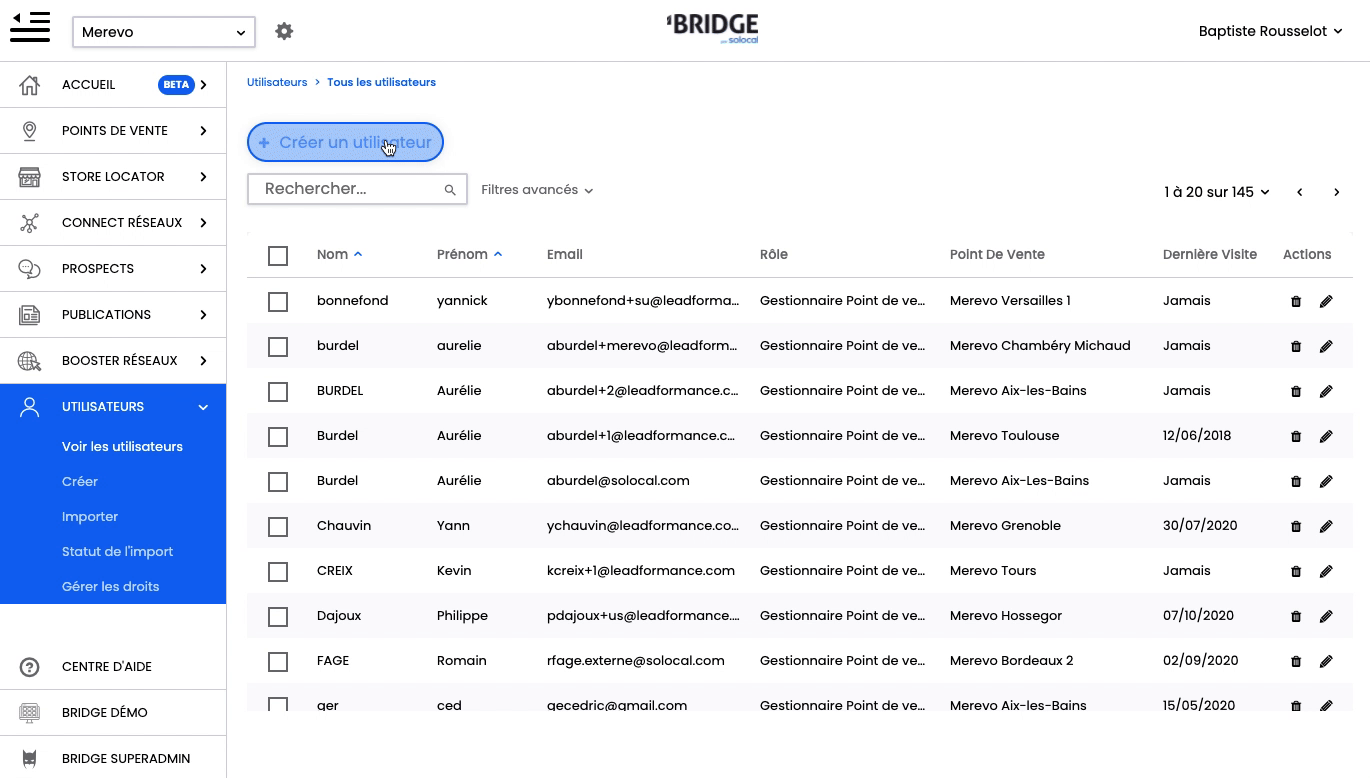Expand the Accueil menu chevron

(203, 85)
